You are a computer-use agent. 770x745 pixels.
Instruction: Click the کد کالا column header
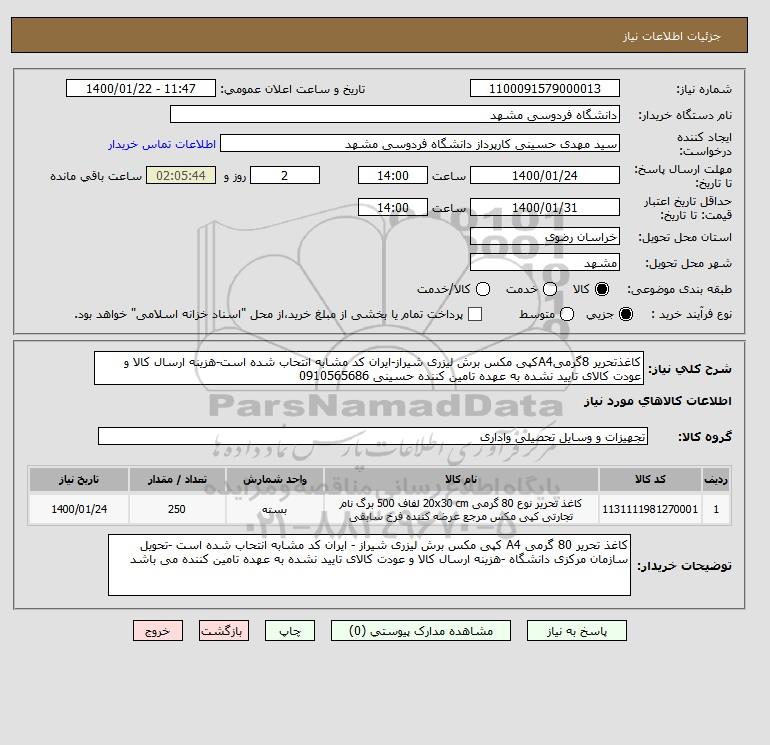pyautogui.click(x=650, y=479)
